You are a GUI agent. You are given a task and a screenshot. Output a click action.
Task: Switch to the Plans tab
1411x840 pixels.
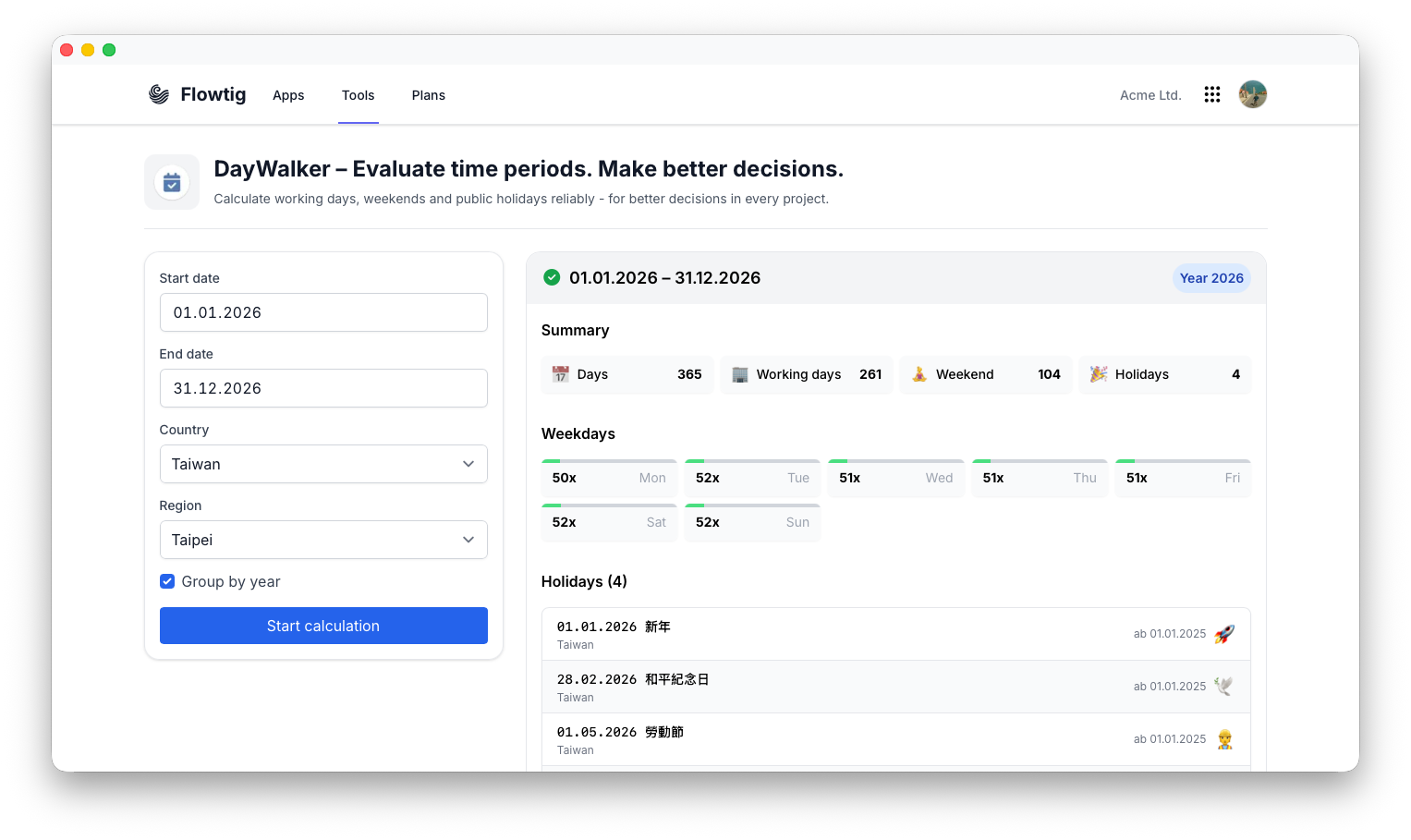[x=429, y=95]
